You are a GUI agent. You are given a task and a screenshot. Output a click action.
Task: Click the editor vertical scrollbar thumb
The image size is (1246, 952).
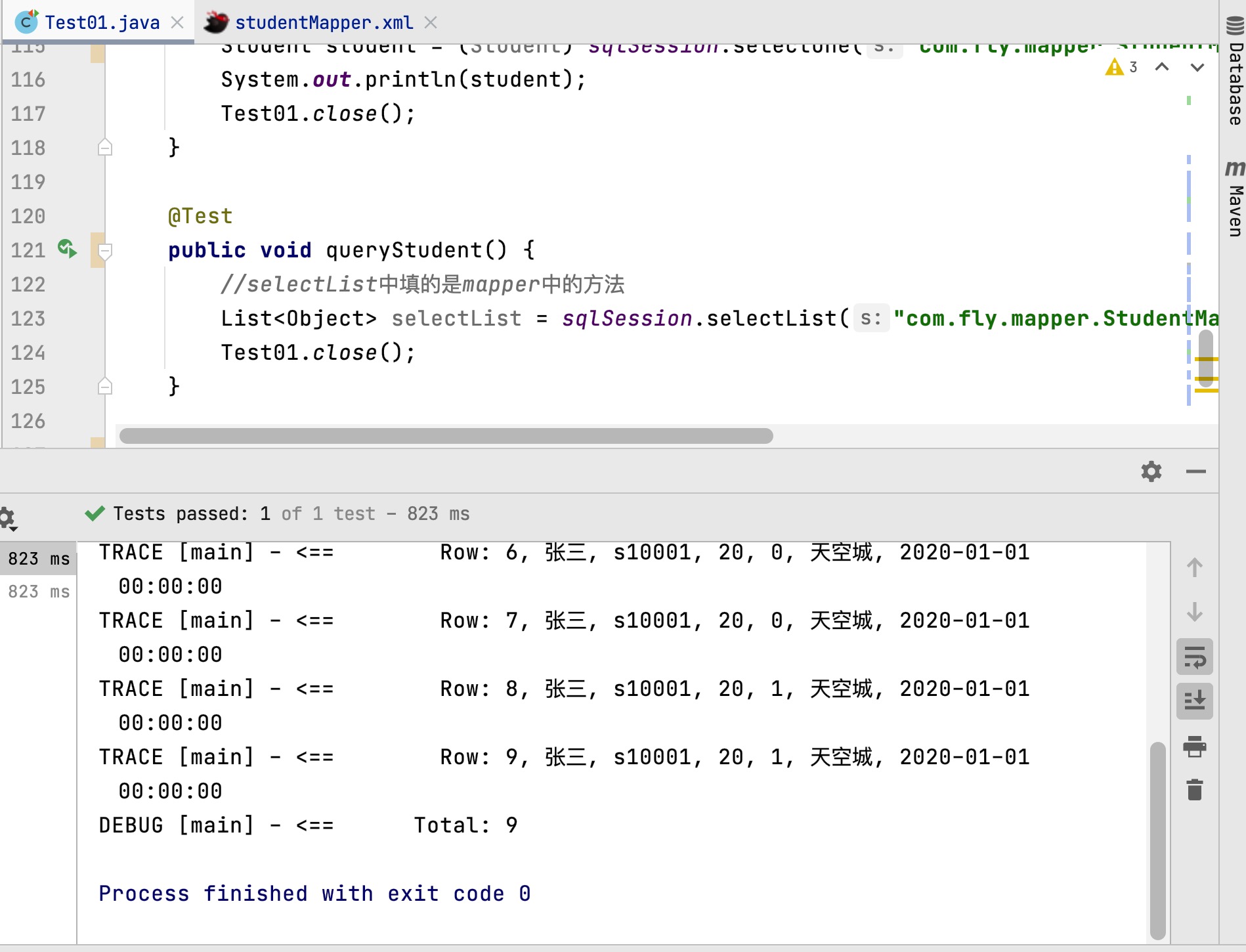pyautogui.click(x=1206, y=358)
